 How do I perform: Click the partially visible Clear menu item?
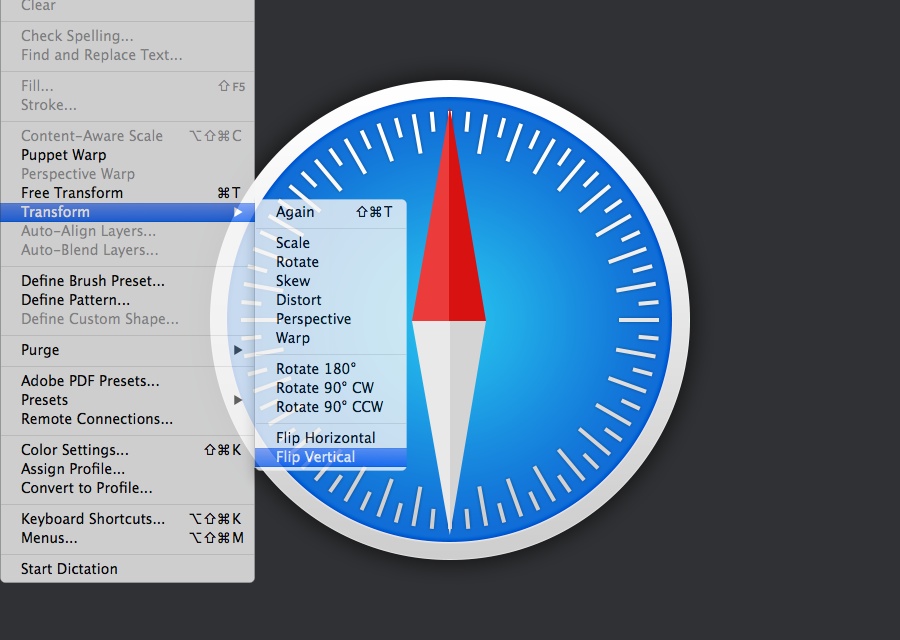point(127,6)
